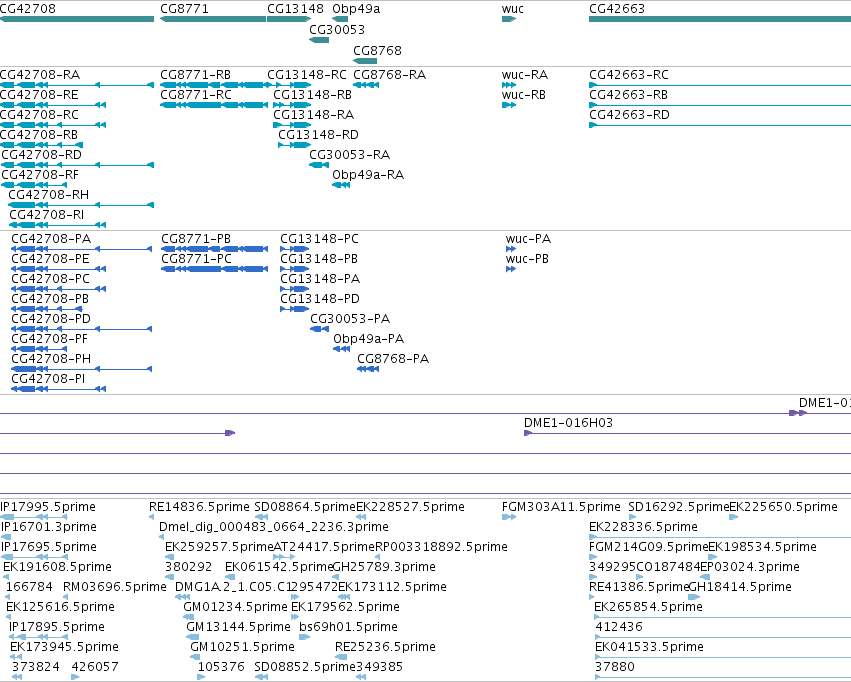Select transcript label CG42708-RE
Image resolution: width=851 pixels, height=682 pixels.
click(39, 94)
